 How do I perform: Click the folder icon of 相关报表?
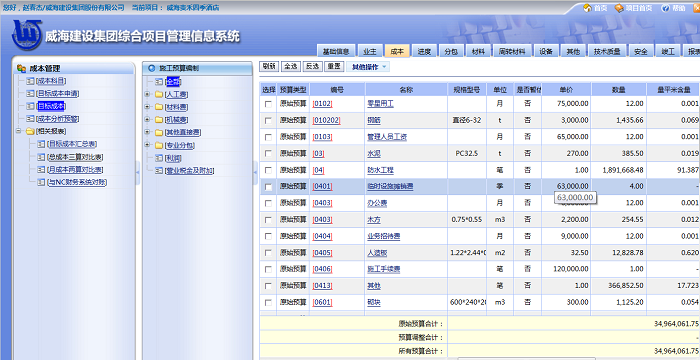click(x=30, y=131)
